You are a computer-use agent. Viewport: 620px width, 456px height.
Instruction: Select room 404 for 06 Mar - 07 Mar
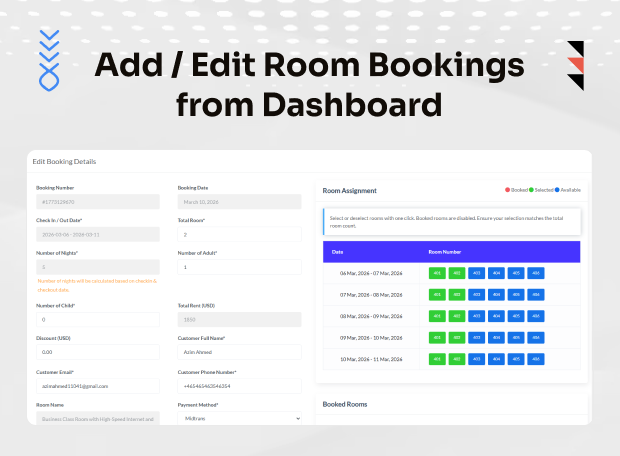tap(496, 273)
